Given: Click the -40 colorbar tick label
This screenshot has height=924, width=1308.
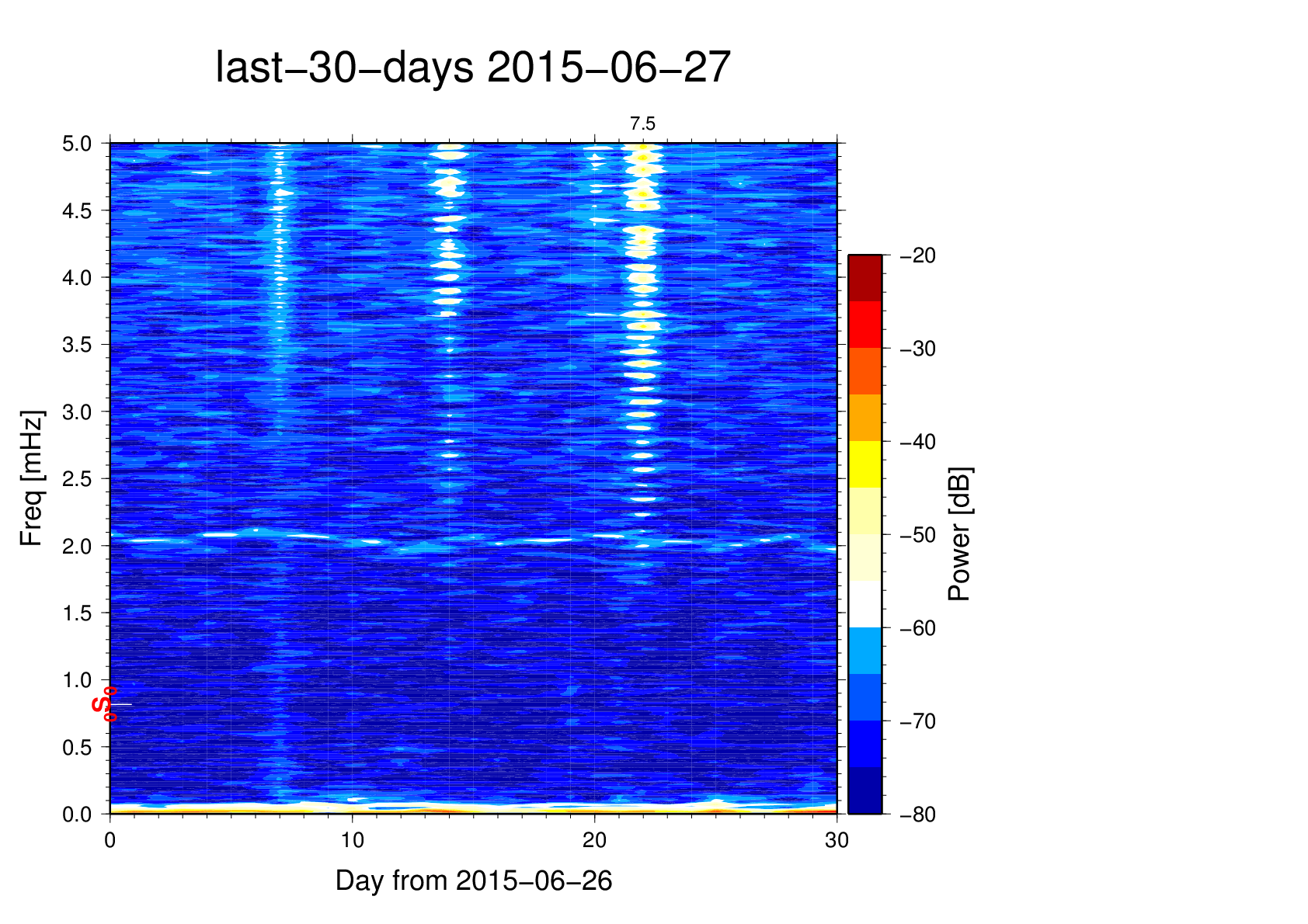Looking at the screenshot, I should [917, 442].
